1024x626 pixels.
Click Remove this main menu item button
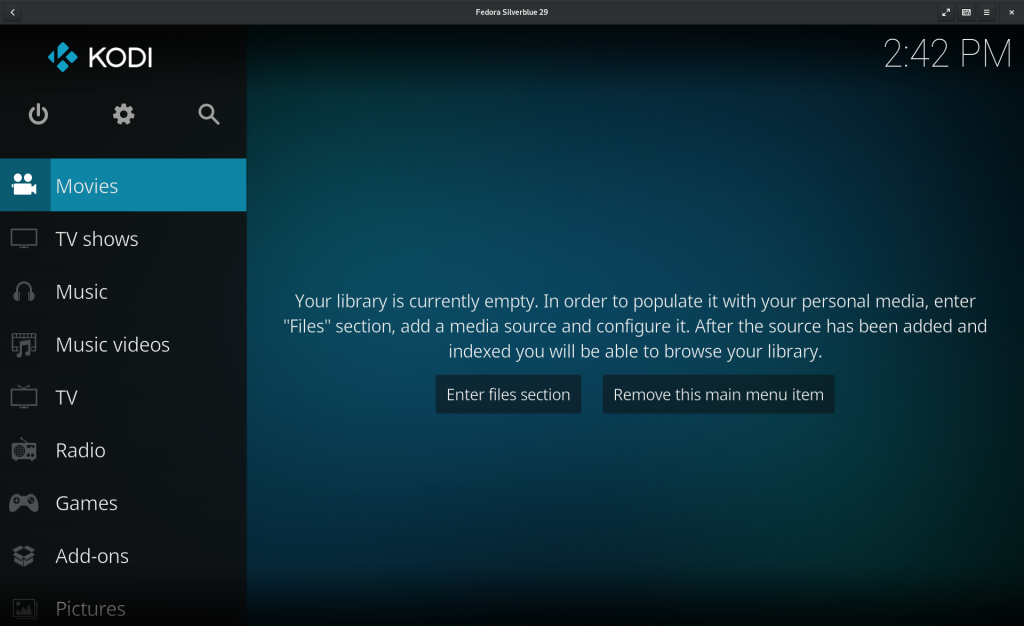click(718, 394)
